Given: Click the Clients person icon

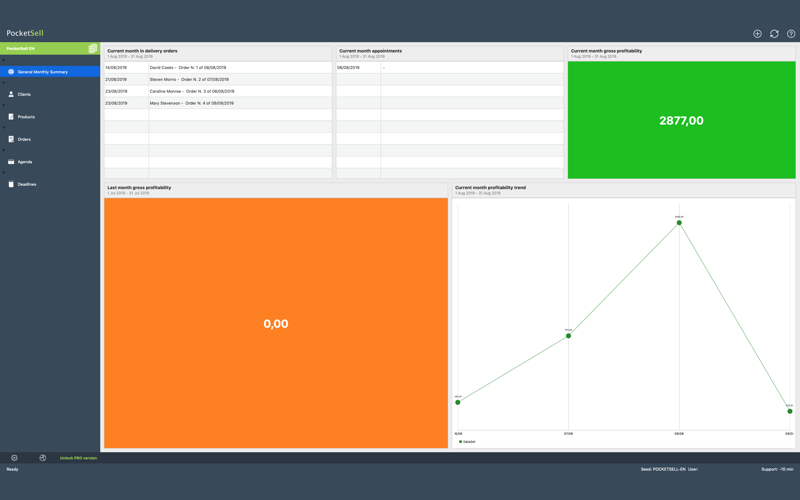Looking at the screenshot, I should coord(11,94).
